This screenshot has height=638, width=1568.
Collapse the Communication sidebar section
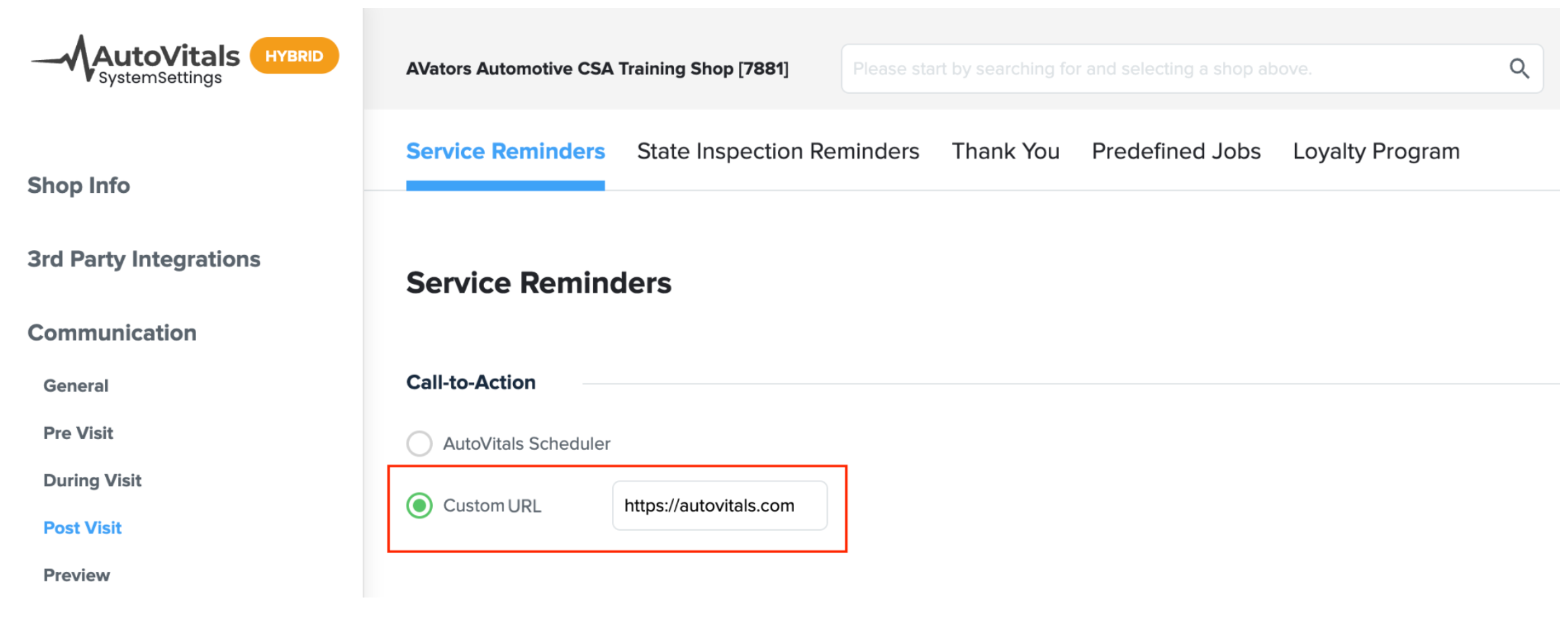(x=112, y=332)
